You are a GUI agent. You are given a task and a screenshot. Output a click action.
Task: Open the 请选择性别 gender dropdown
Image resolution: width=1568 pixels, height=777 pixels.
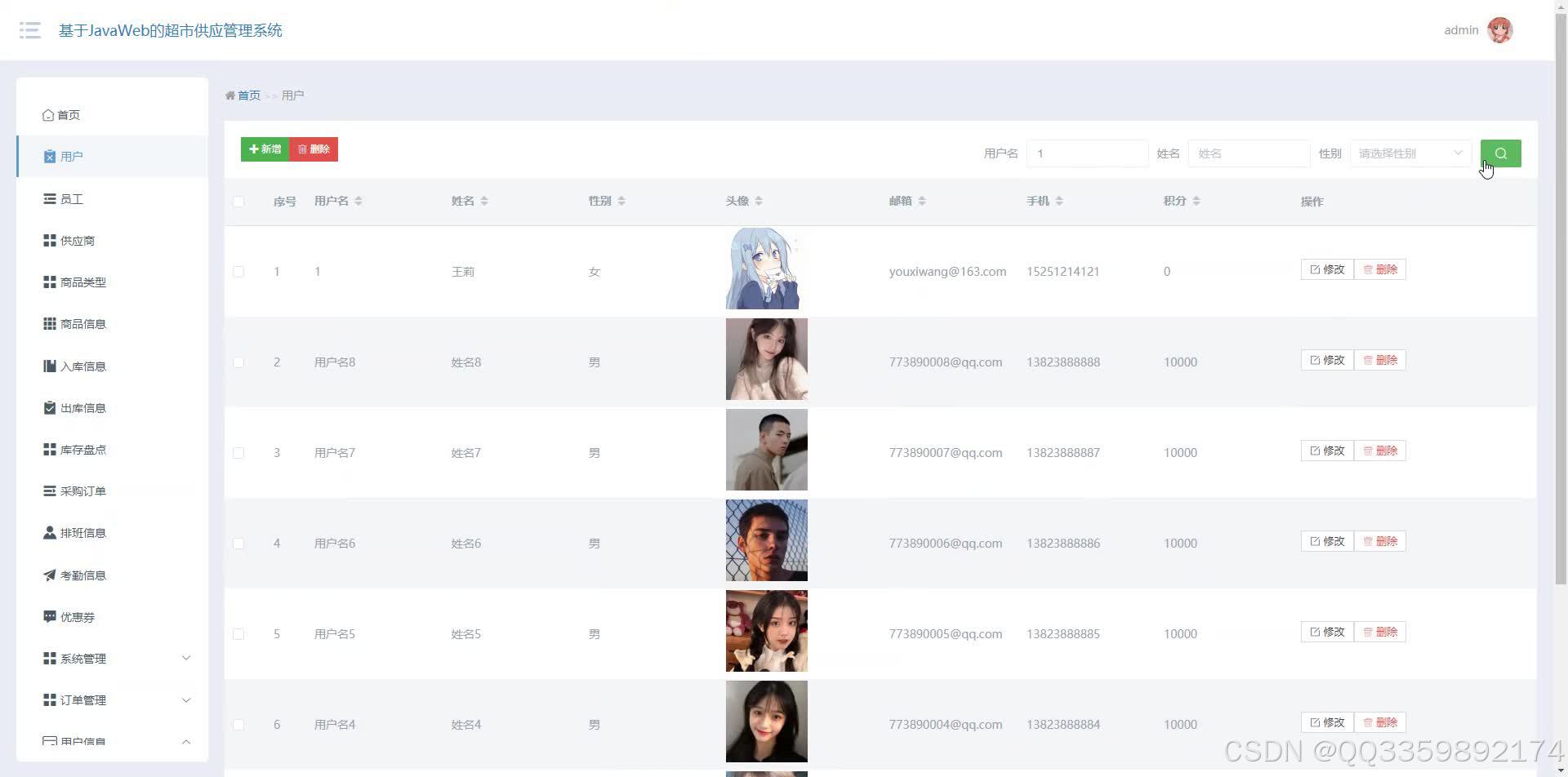[x=1410, y=153]
